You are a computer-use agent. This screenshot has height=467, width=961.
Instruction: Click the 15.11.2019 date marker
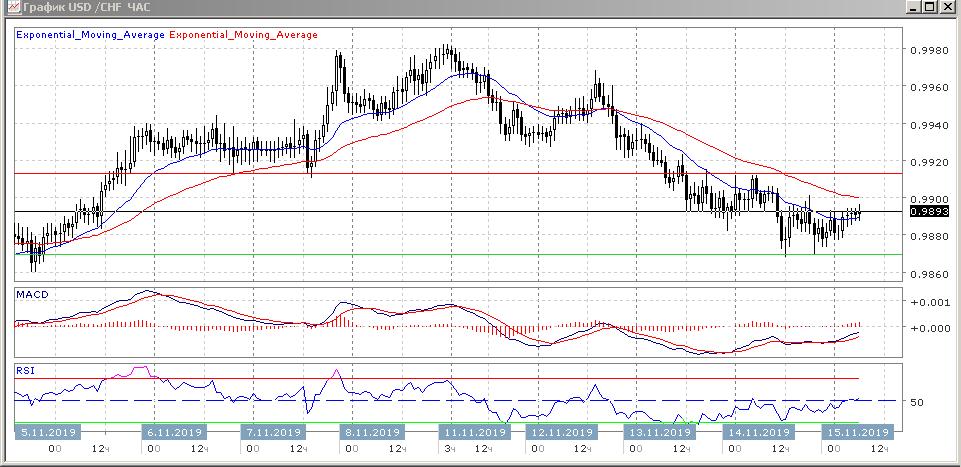coord(857,433)
